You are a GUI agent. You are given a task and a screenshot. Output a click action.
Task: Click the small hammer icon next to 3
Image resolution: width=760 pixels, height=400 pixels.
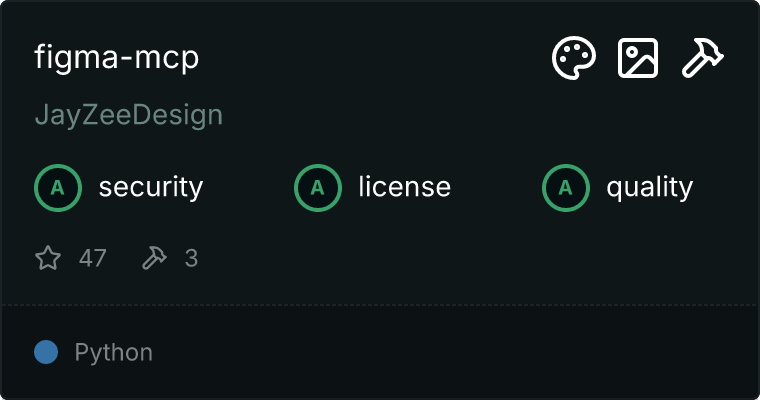154,258
